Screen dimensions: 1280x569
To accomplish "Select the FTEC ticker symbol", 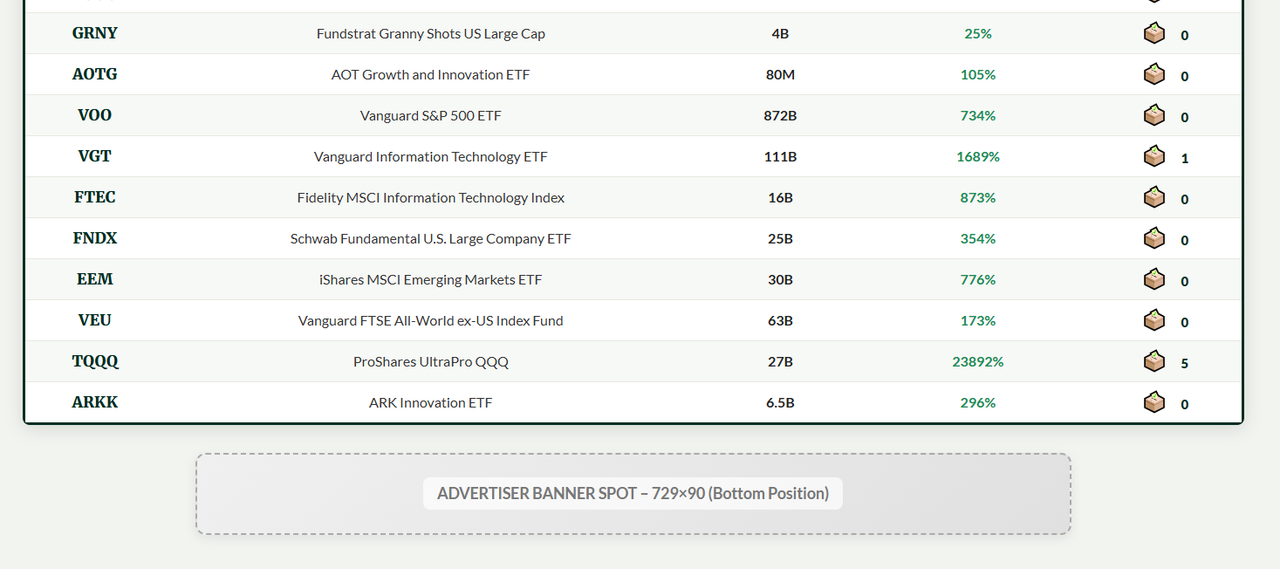I will tap(95, 197).
